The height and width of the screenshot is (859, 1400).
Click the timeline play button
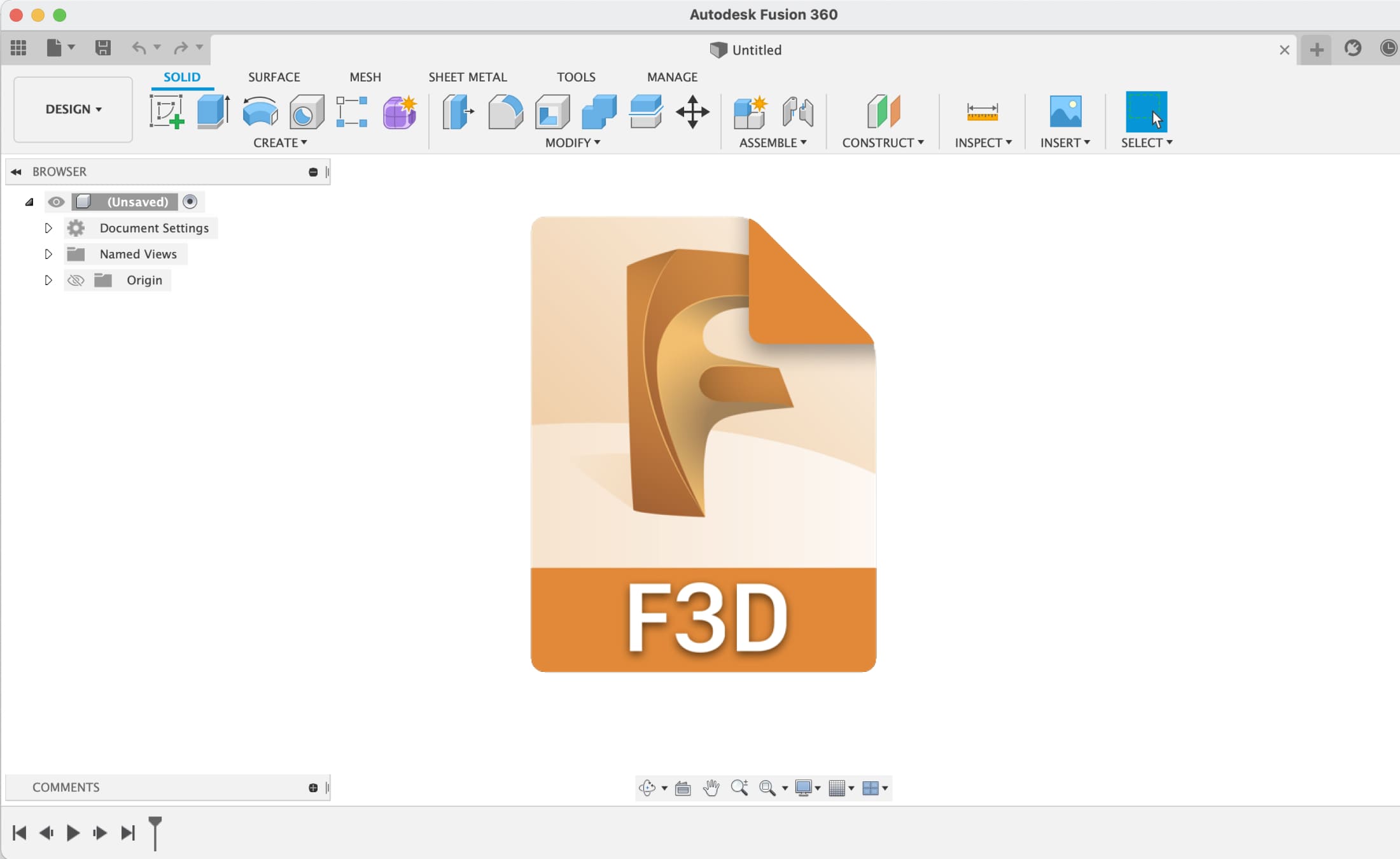click(x=72, y=832)
